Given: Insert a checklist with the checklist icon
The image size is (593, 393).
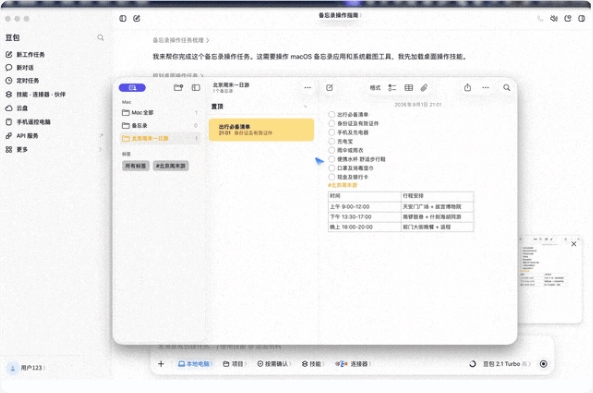Looking at the screenshot, I should click(x=392, y=88).
